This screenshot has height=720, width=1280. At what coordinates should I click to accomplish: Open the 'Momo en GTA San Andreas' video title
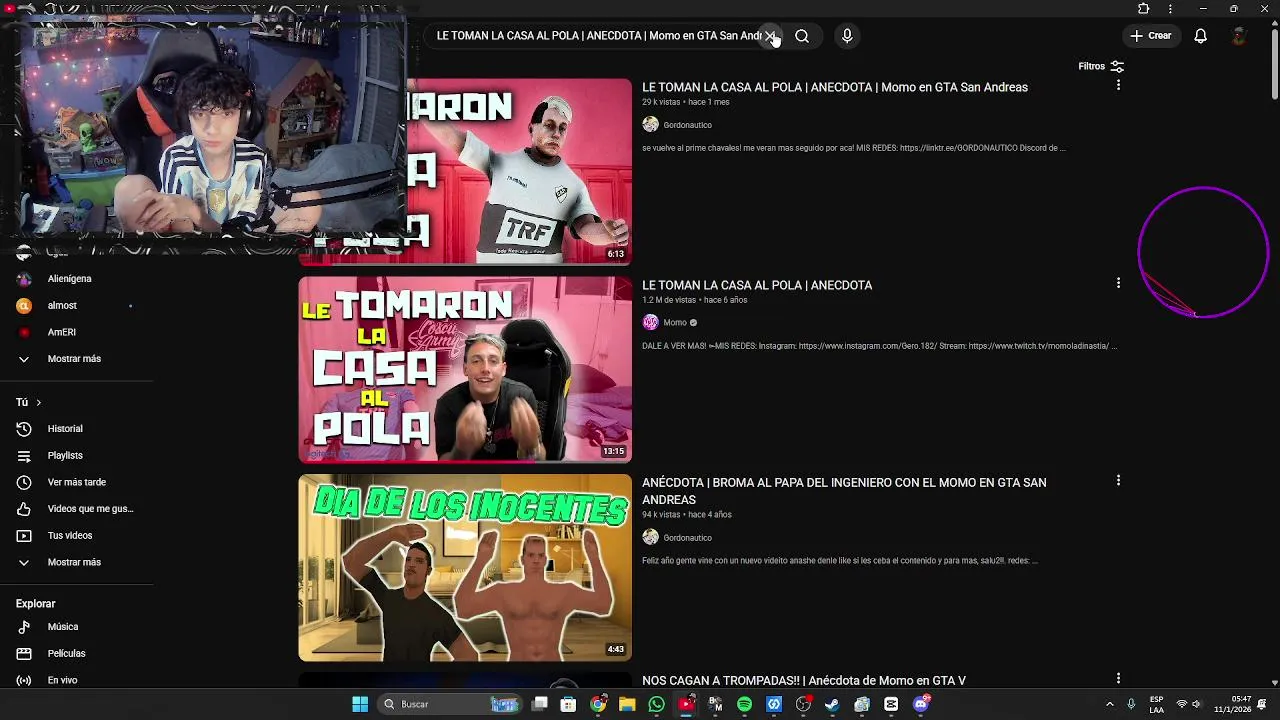pos(835,87)
